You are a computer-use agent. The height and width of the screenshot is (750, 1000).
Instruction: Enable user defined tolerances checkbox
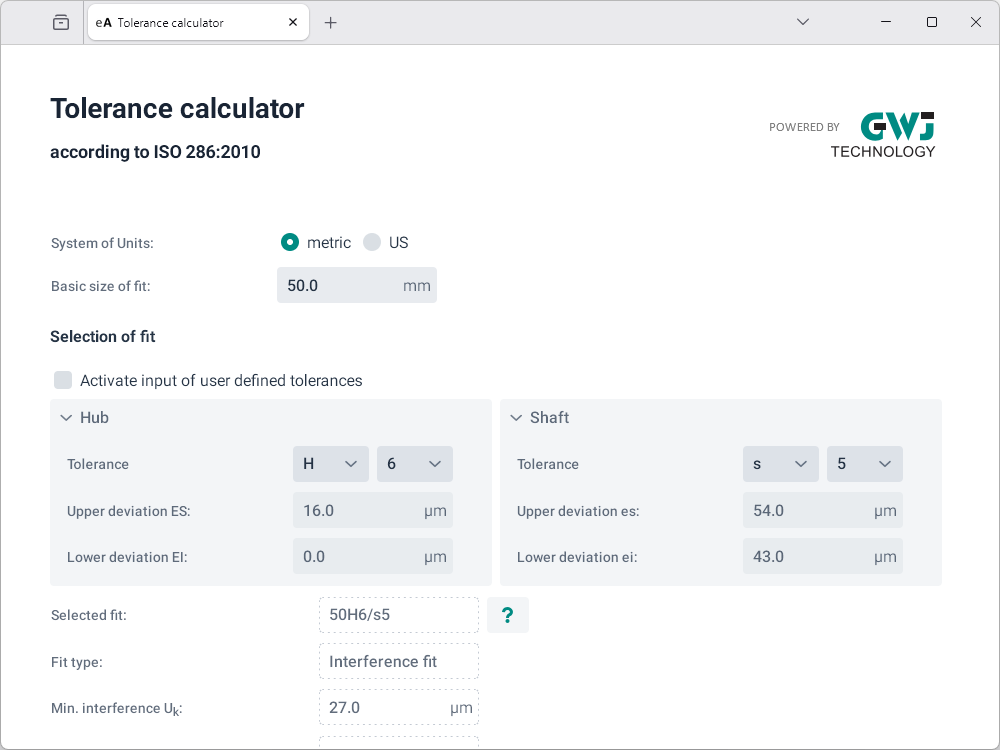[64, 380]
